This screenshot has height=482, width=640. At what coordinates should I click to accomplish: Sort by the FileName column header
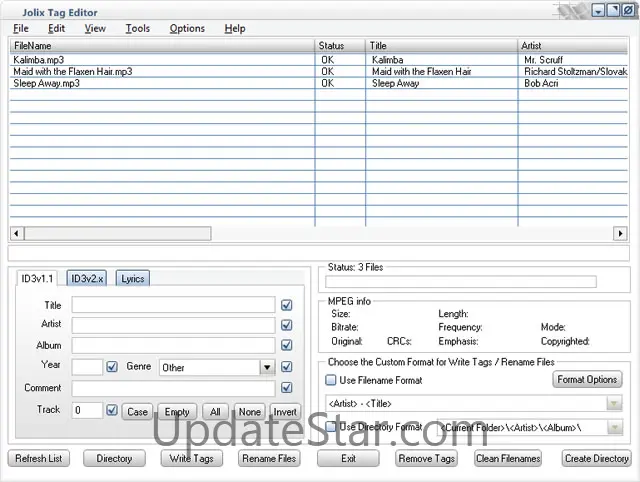(x=162, y=46)
